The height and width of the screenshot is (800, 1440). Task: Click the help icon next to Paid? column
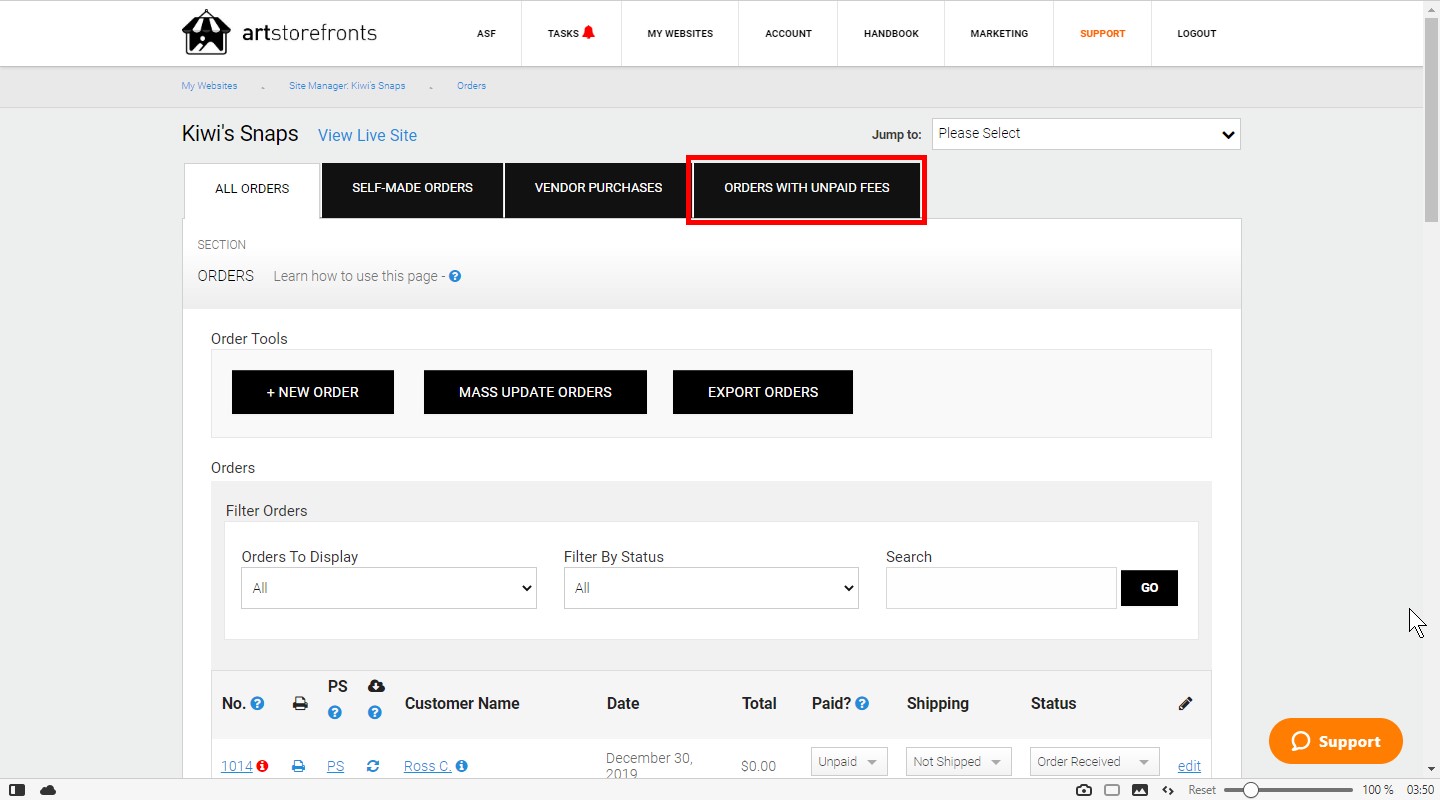862,703
